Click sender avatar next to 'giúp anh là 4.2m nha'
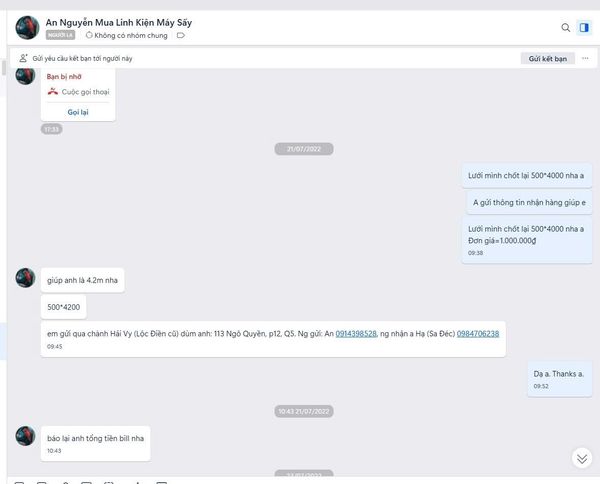 point(26,278)
